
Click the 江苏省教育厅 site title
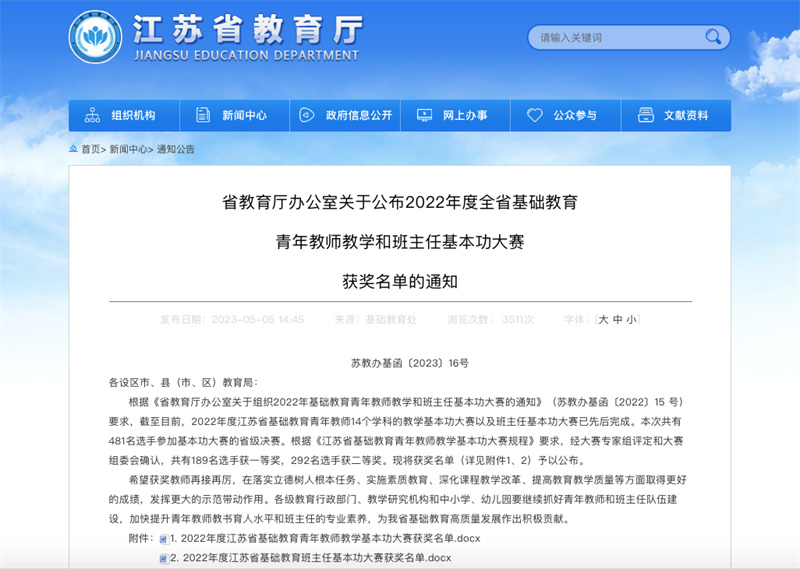(x=247, y=30)
